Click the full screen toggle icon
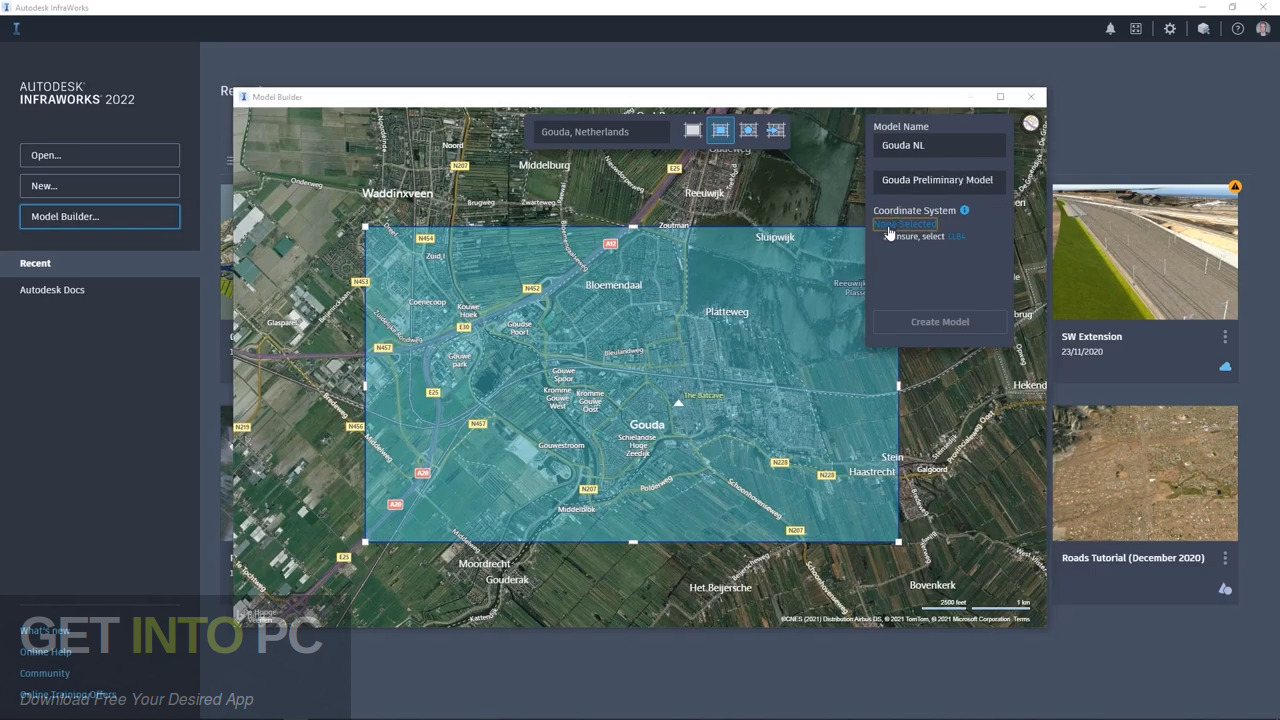 pyautogui.click(x=1136, y=29)
